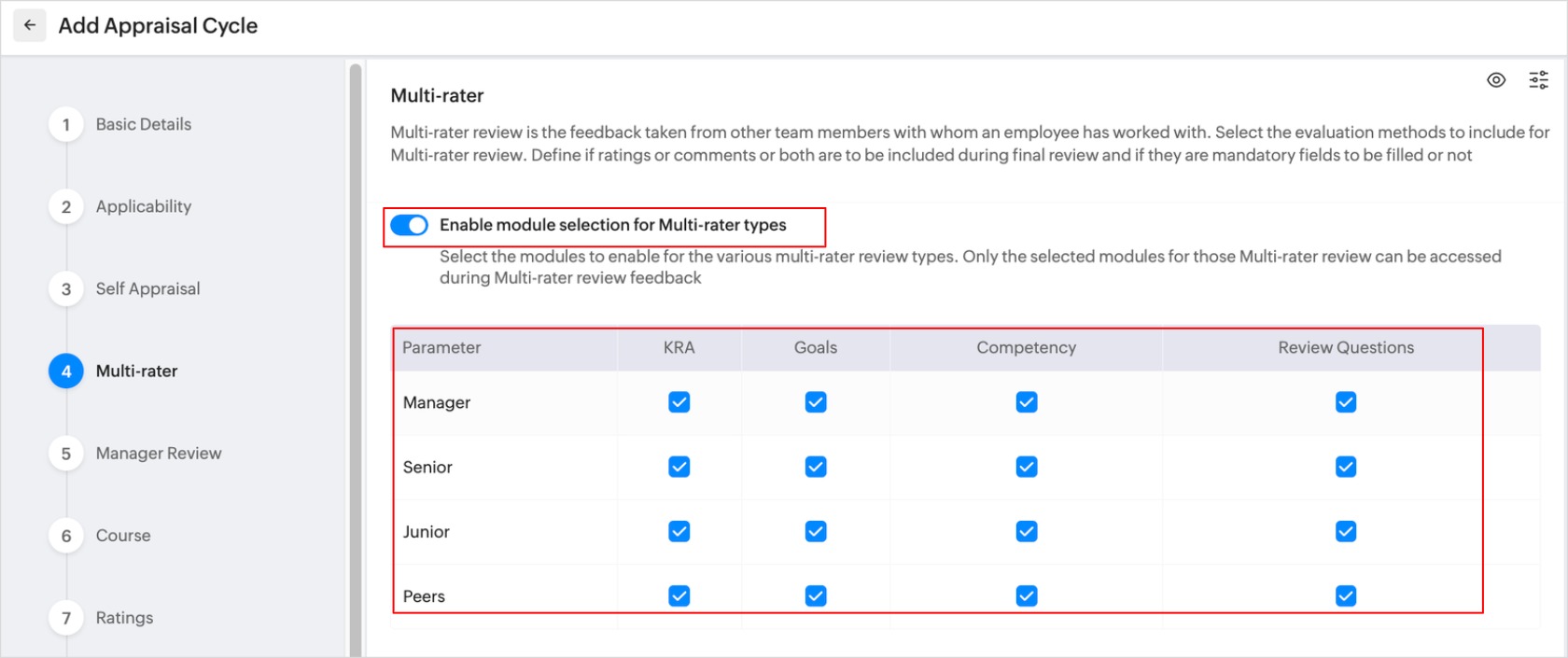This screenshot has height=658, width=1568.
Task: Click the Goals column header
Action: (816, 347)
